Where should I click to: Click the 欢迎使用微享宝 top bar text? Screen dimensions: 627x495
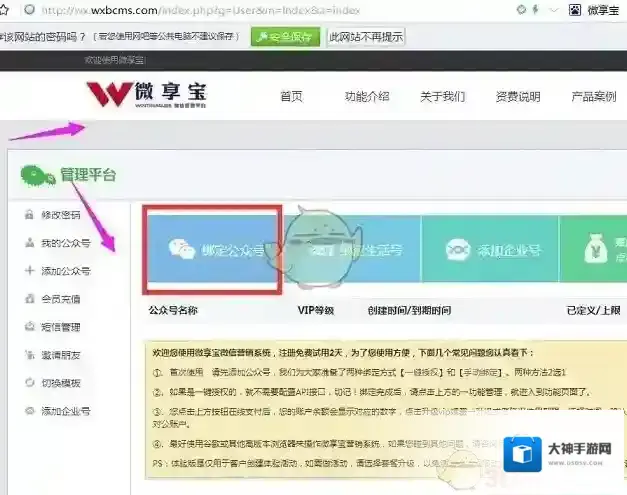pos(114,60)
